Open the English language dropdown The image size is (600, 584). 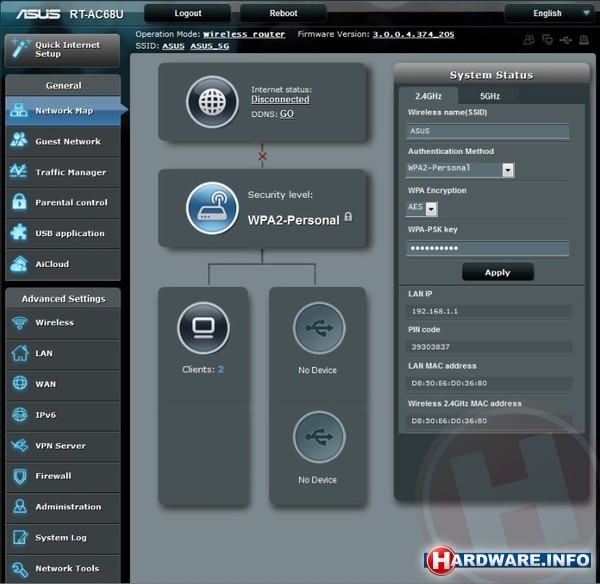click(x=549, y=13)
